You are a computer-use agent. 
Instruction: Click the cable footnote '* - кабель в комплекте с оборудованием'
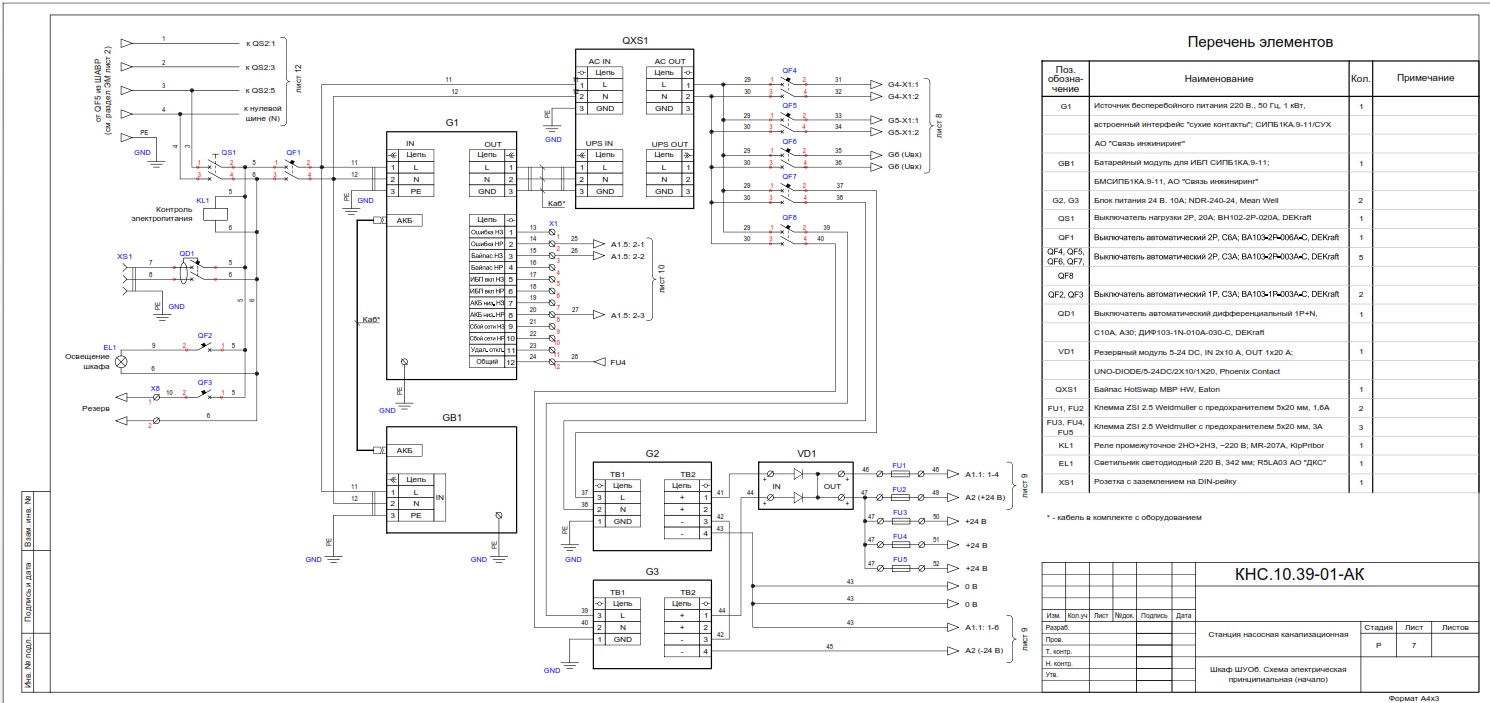coord(1123,518)
